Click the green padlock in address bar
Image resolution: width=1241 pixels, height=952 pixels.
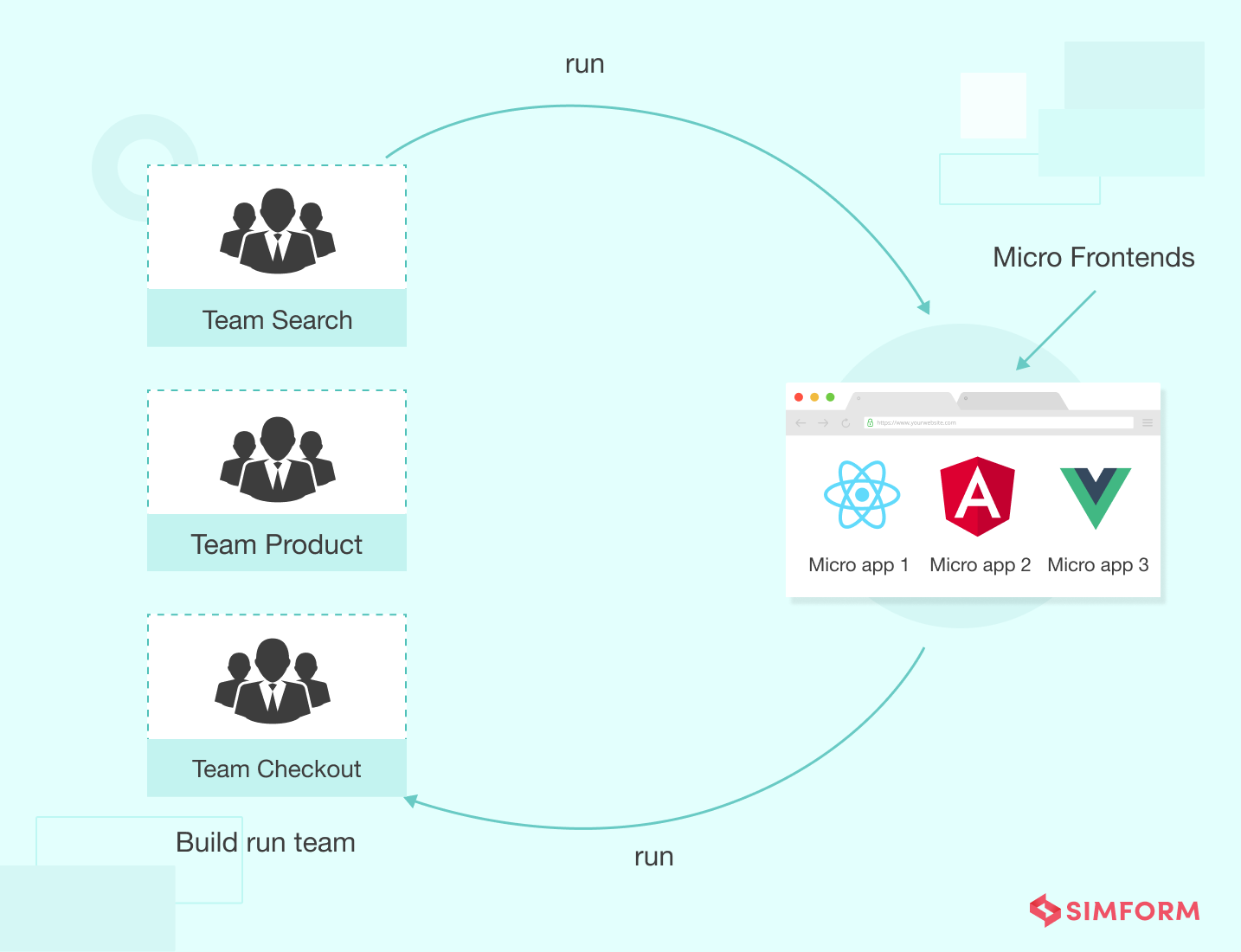[x=870, y=423]
